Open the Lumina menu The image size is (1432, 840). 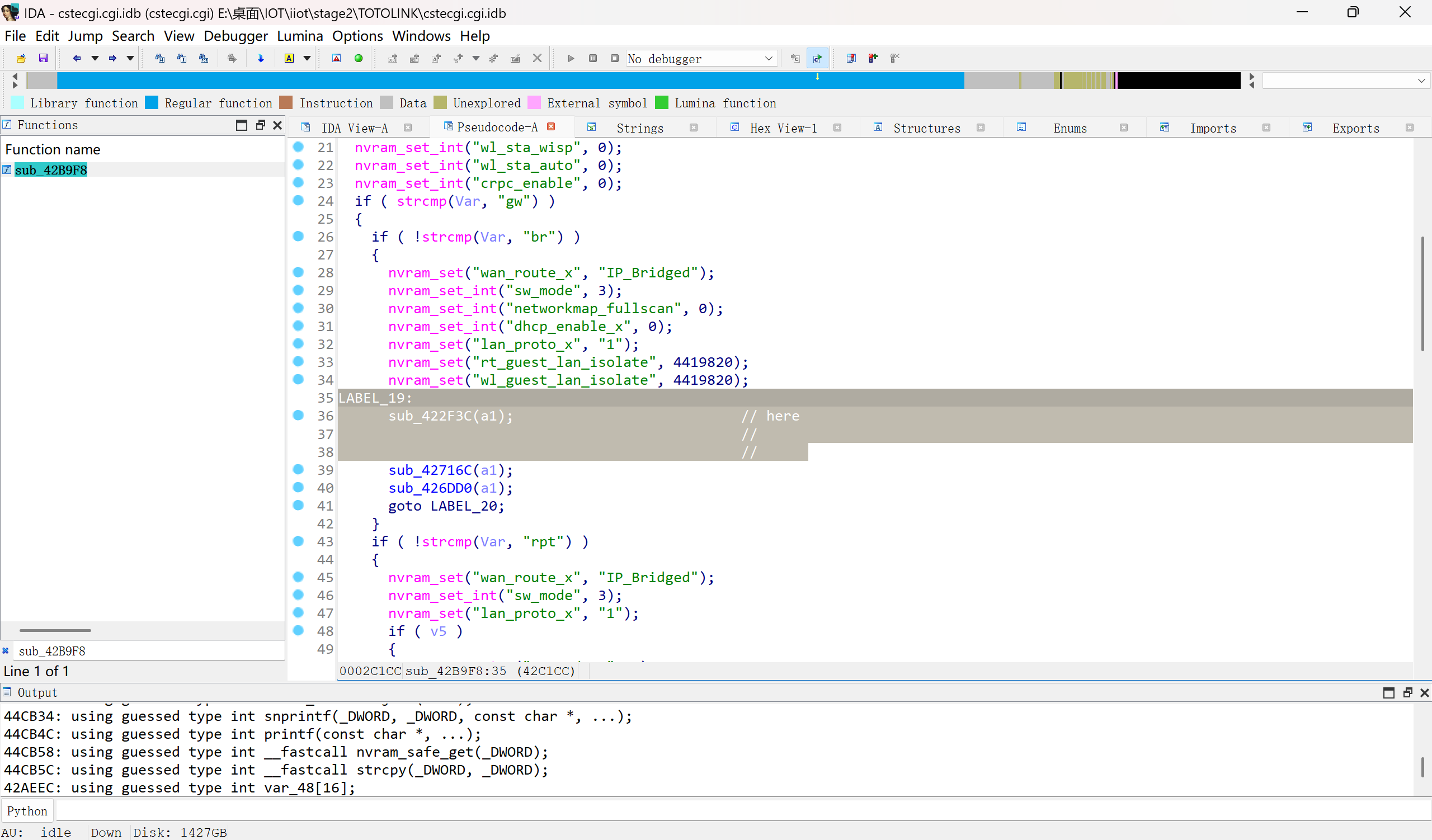[300, 36]
